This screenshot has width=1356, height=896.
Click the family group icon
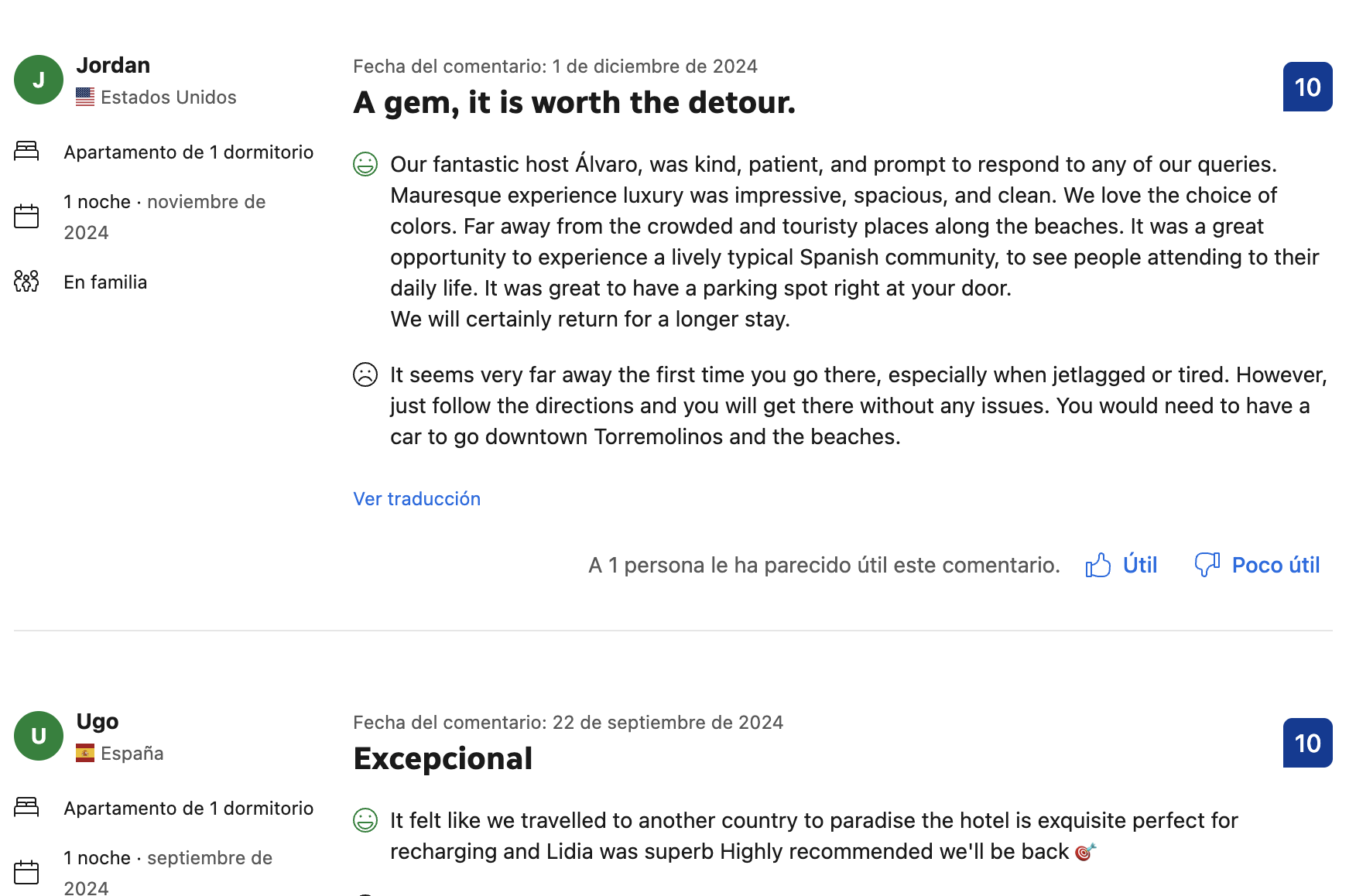pyautogui.click(x=26, y=281)
